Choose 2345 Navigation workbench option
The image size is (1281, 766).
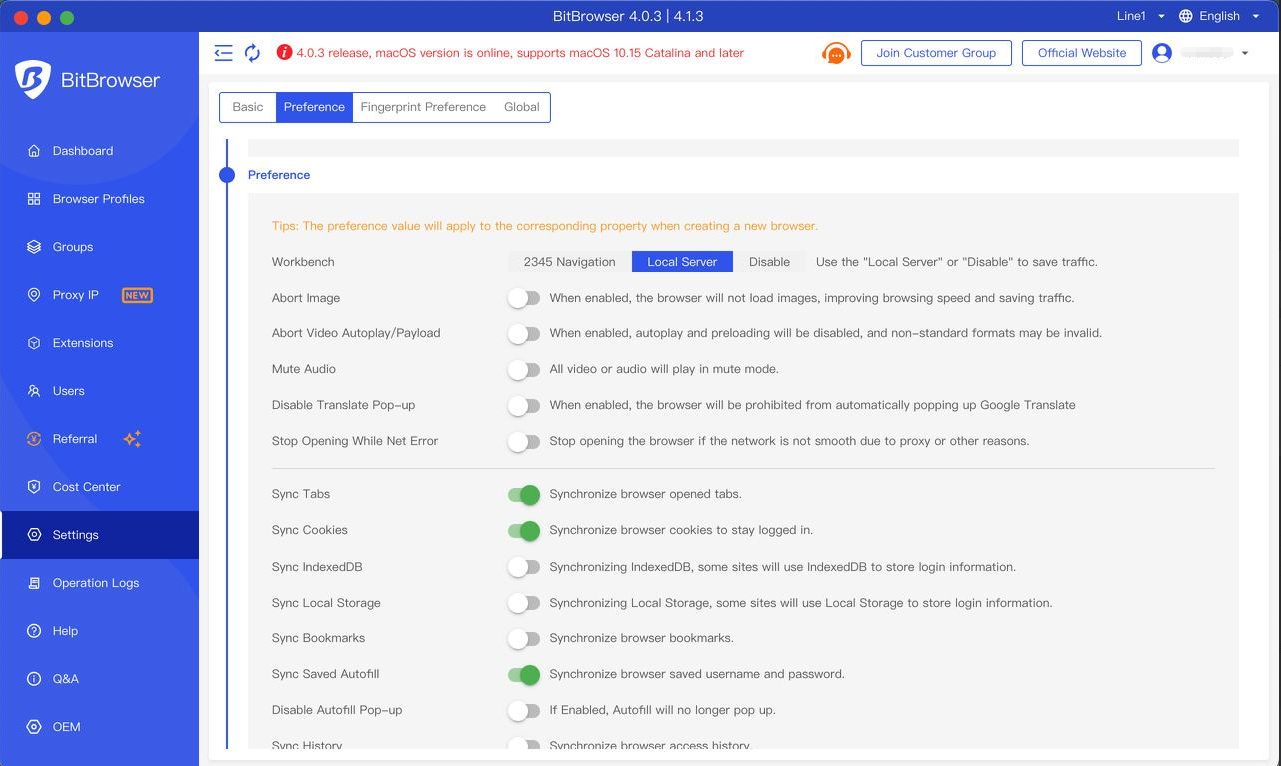coord(570,262)
